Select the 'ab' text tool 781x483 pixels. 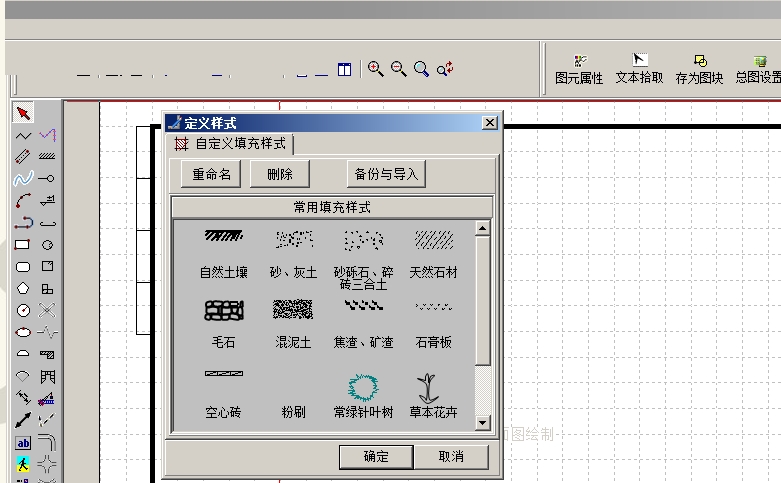coord(23,443)
